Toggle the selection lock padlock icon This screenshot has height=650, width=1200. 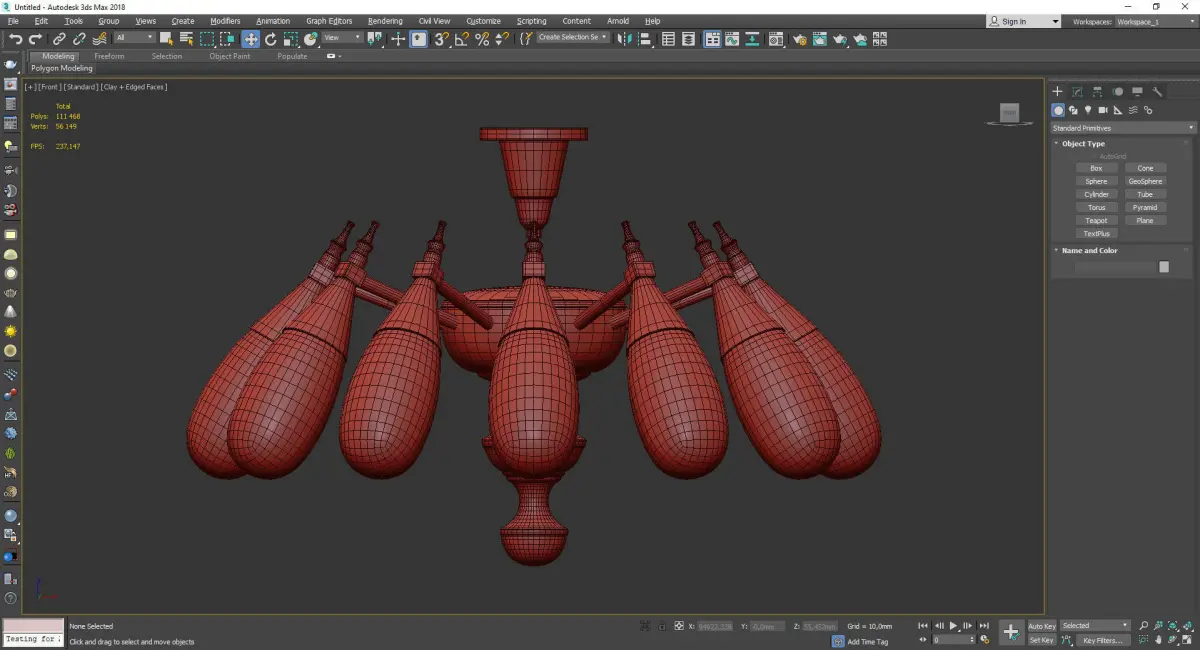tap(661, 626)
